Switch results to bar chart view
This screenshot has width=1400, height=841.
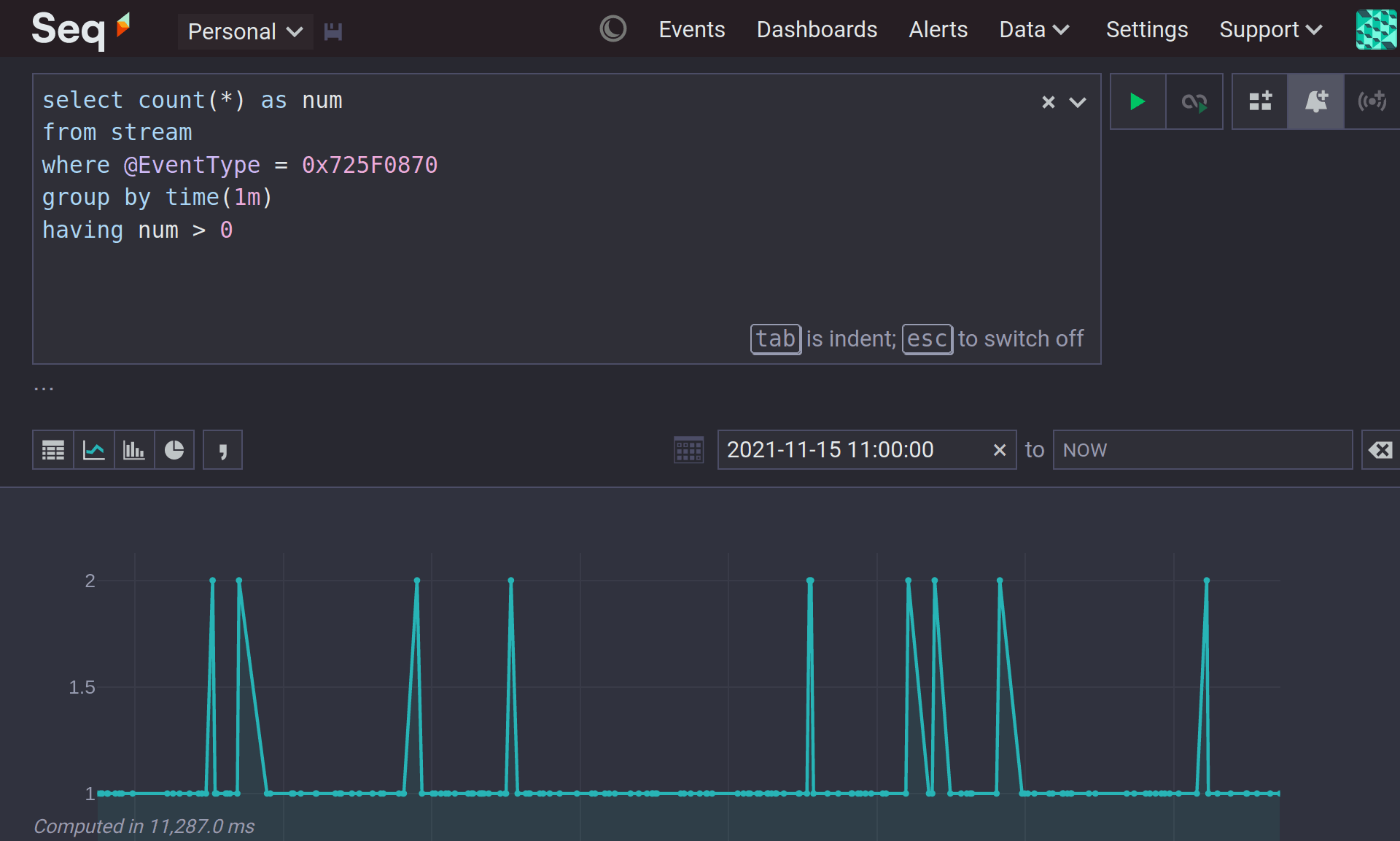(134, 450)
